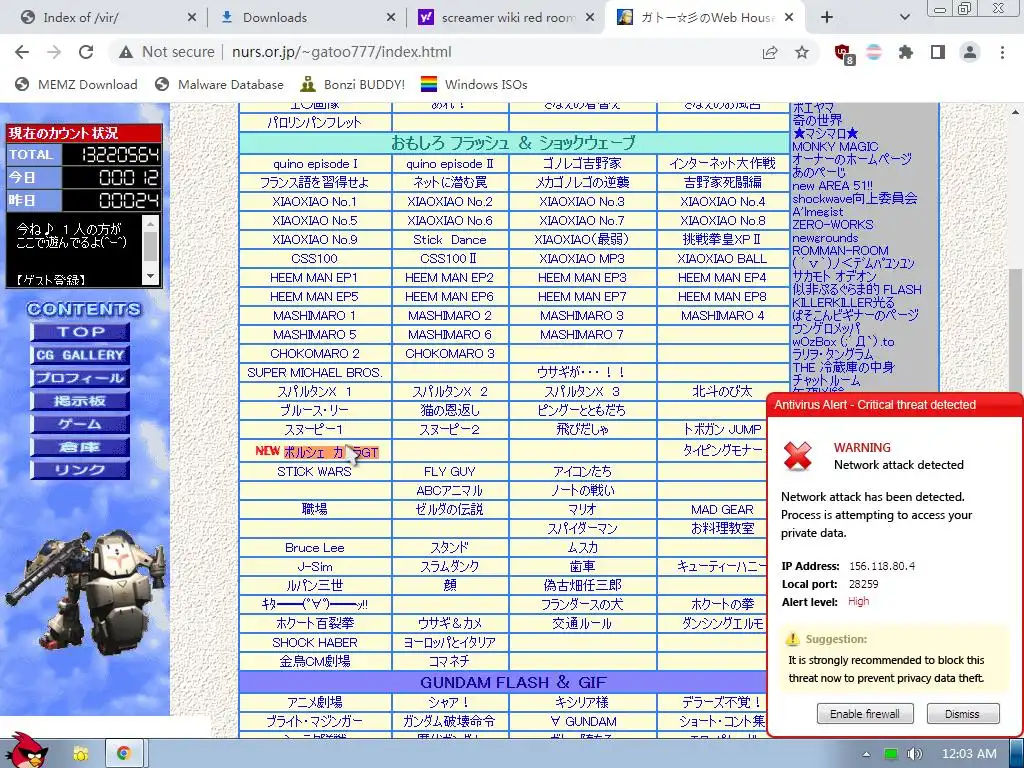Expand the tab search dropdown
The width and height of the screenshot is (1024, 768).
904,18
